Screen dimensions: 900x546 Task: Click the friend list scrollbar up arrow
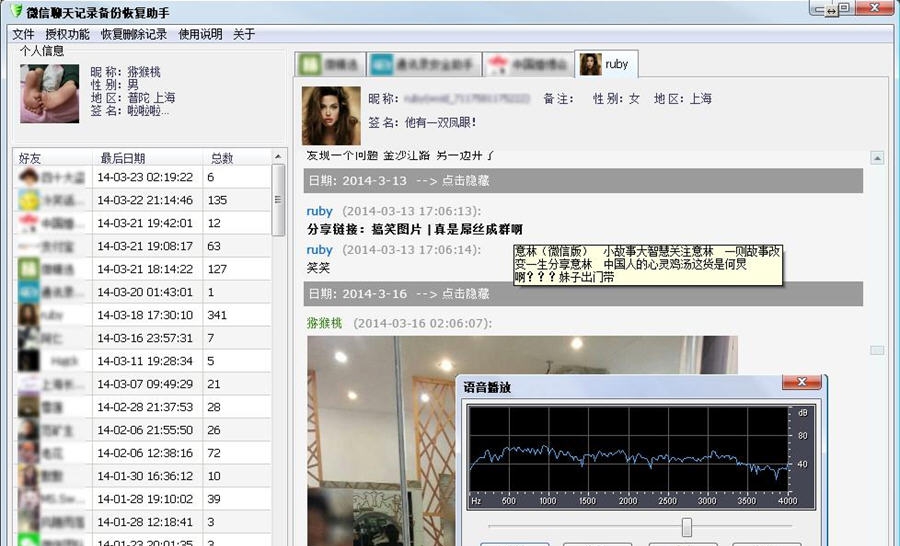(x=278, y=157)
